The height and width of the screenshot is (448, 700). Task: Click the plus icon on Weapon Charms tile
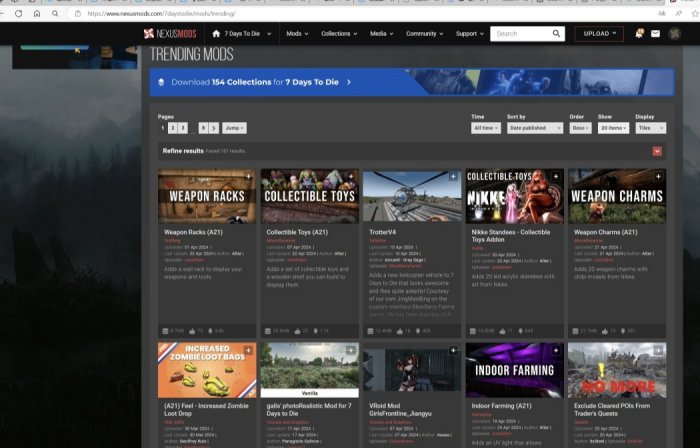658,177
